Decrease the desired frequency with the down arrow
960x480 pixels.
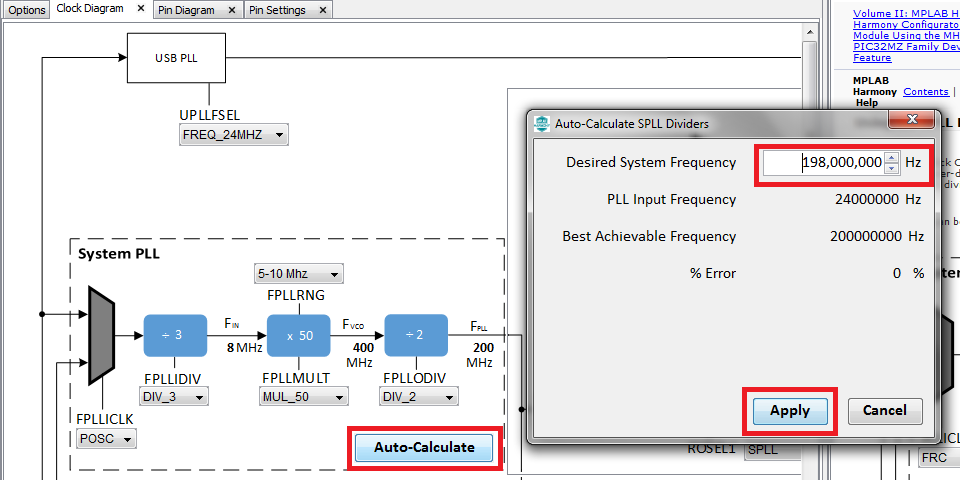(x=892, y=167)
